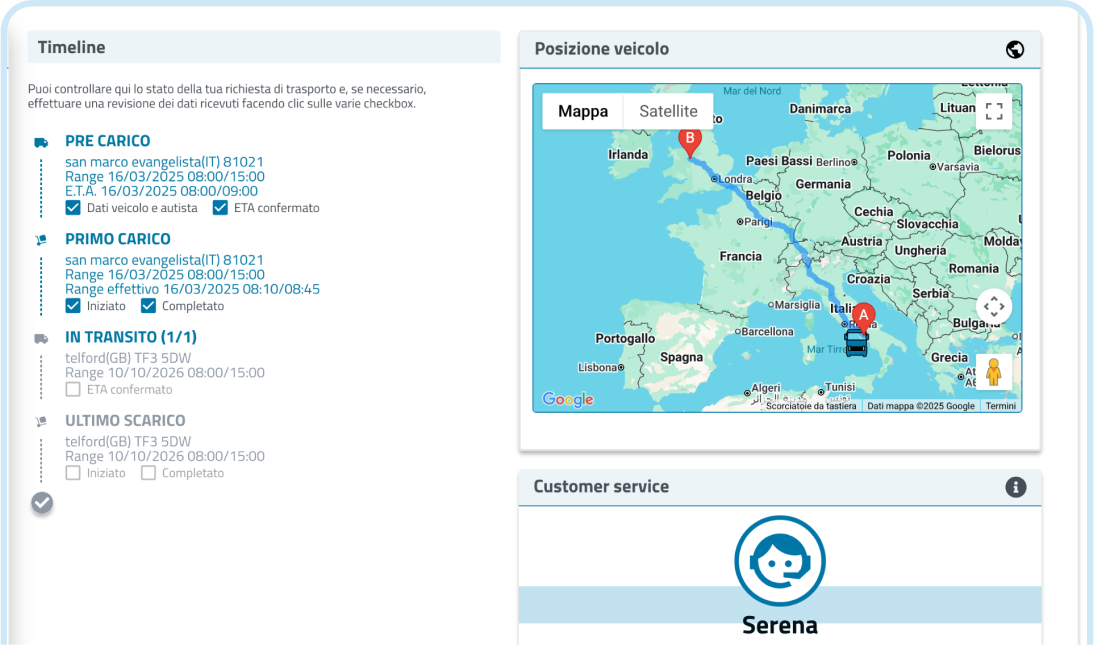This screenshot has width=1094, height=645.
Task: Click the globe icon in Posizione veicolo header
Action: pos(1015,49)
